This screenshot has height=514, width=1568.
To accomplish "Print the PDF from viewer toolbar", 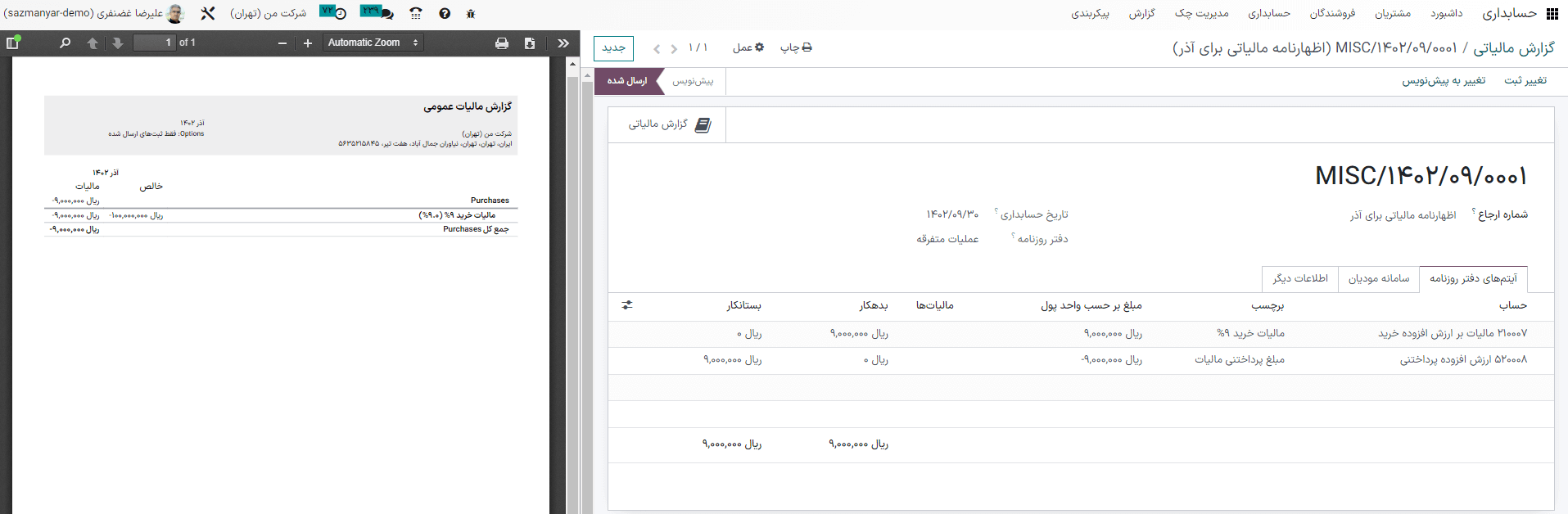I will point(502,43).
